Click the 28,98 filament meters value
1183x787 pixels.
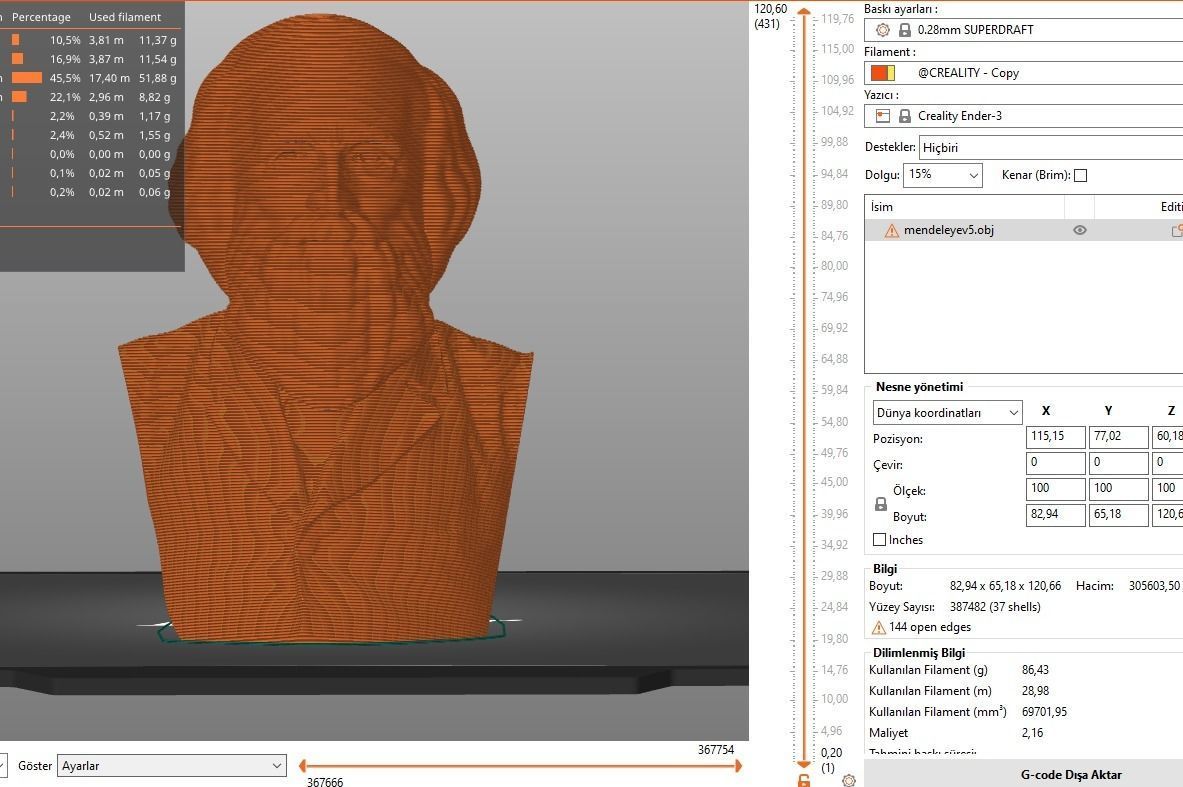(1035, 691)
